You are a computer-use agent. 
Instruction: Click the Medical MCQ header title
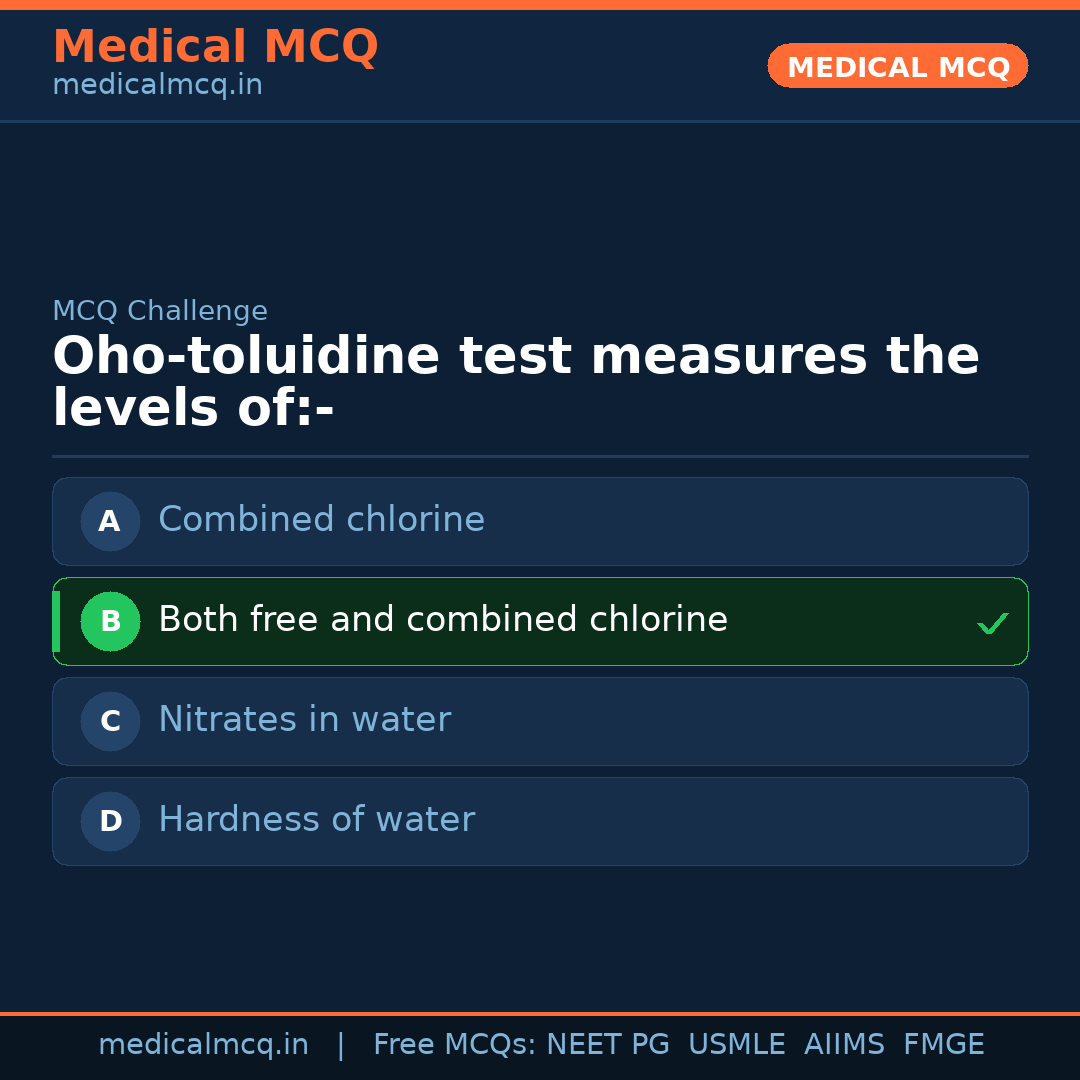(215, 47)
